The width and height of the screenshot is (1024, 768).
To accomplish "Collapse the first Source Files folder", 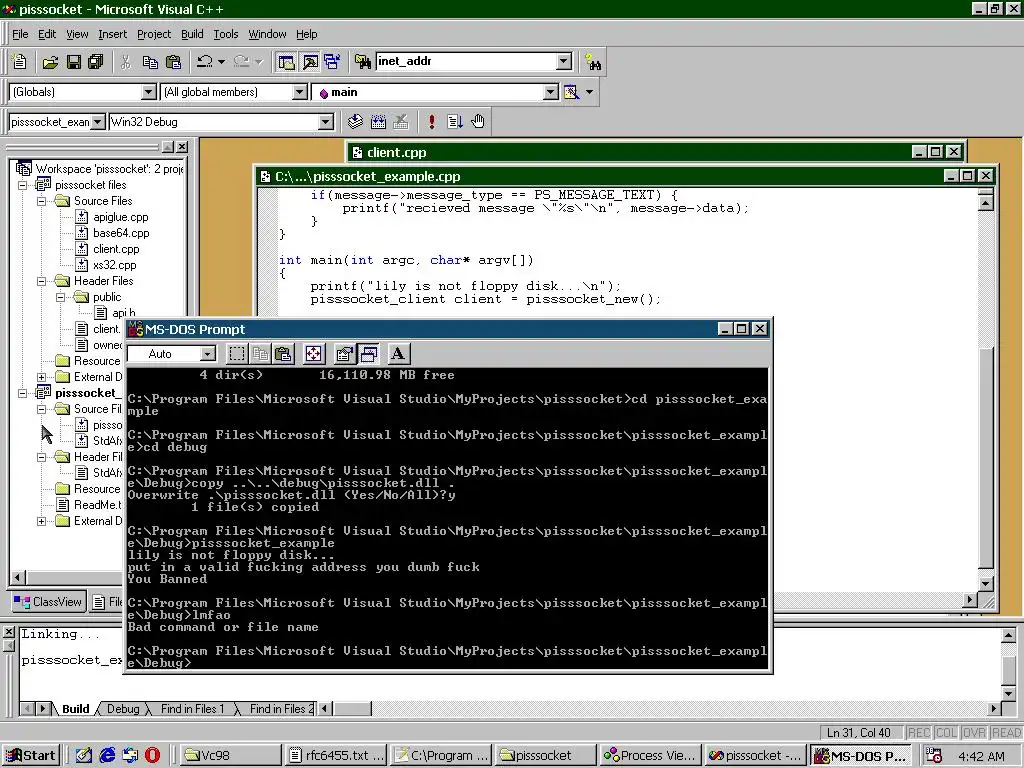I will tap(42, 201).
